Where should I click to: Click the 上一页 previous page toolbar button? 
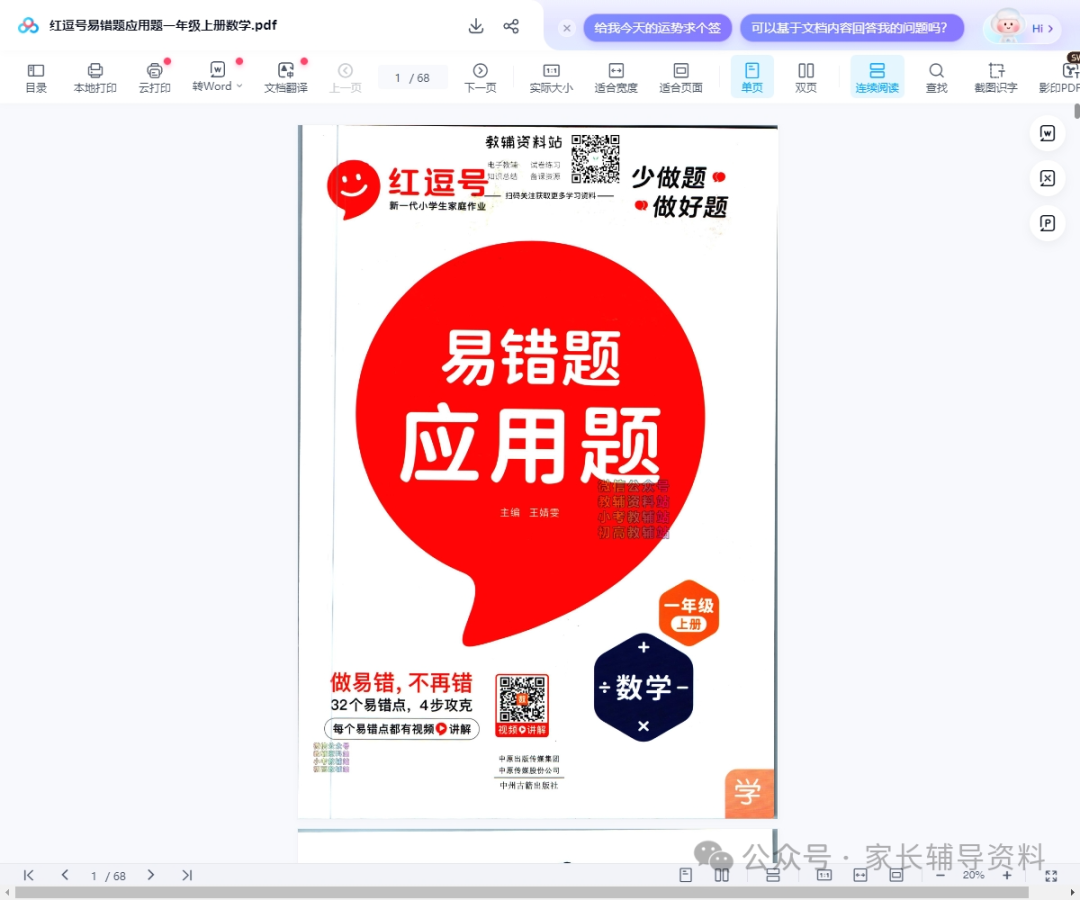(x=345, y=78)
